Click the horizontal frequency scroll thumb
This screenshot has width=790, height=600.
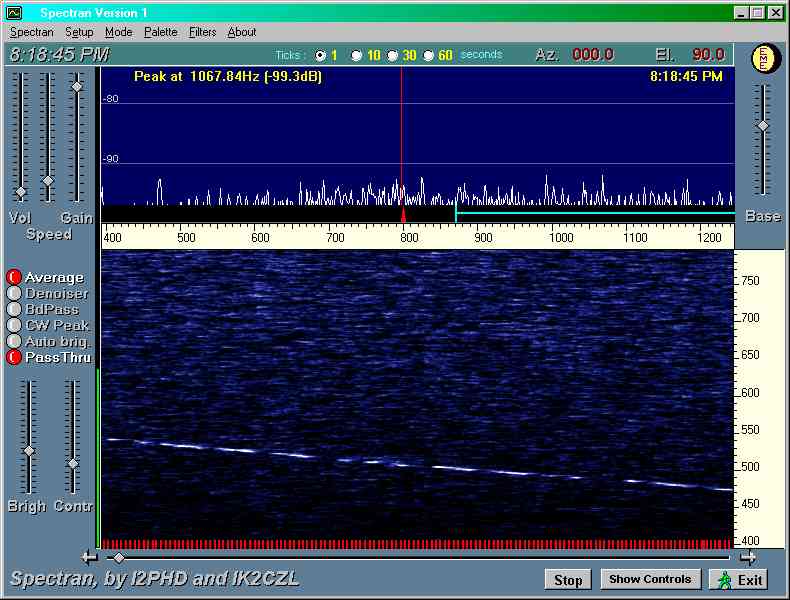tap(119, 558)
